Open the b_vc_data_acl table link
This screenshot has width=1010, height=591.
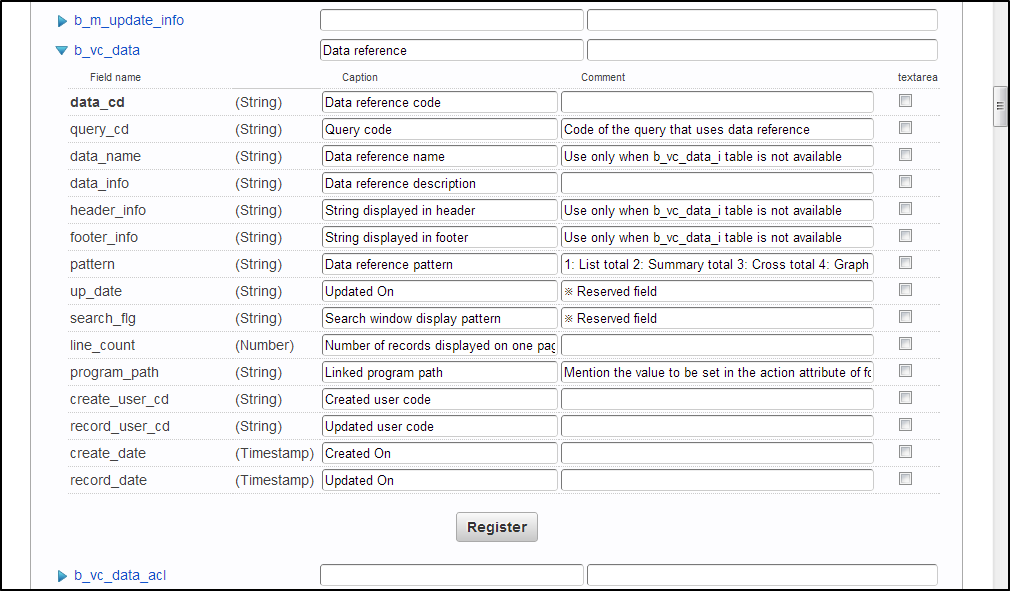(119, 576)
